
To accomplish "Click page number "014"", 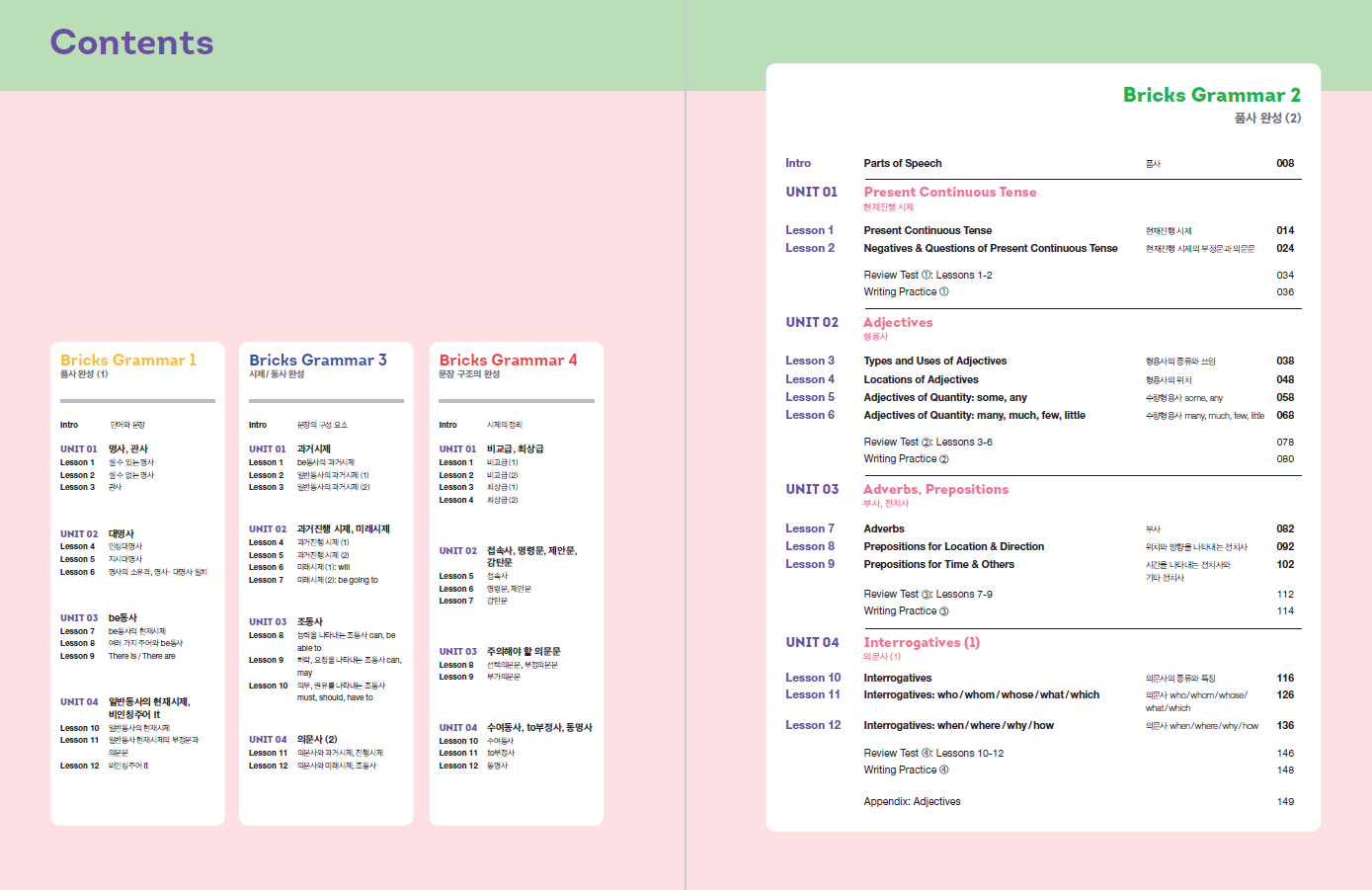I will point(1285,230).
